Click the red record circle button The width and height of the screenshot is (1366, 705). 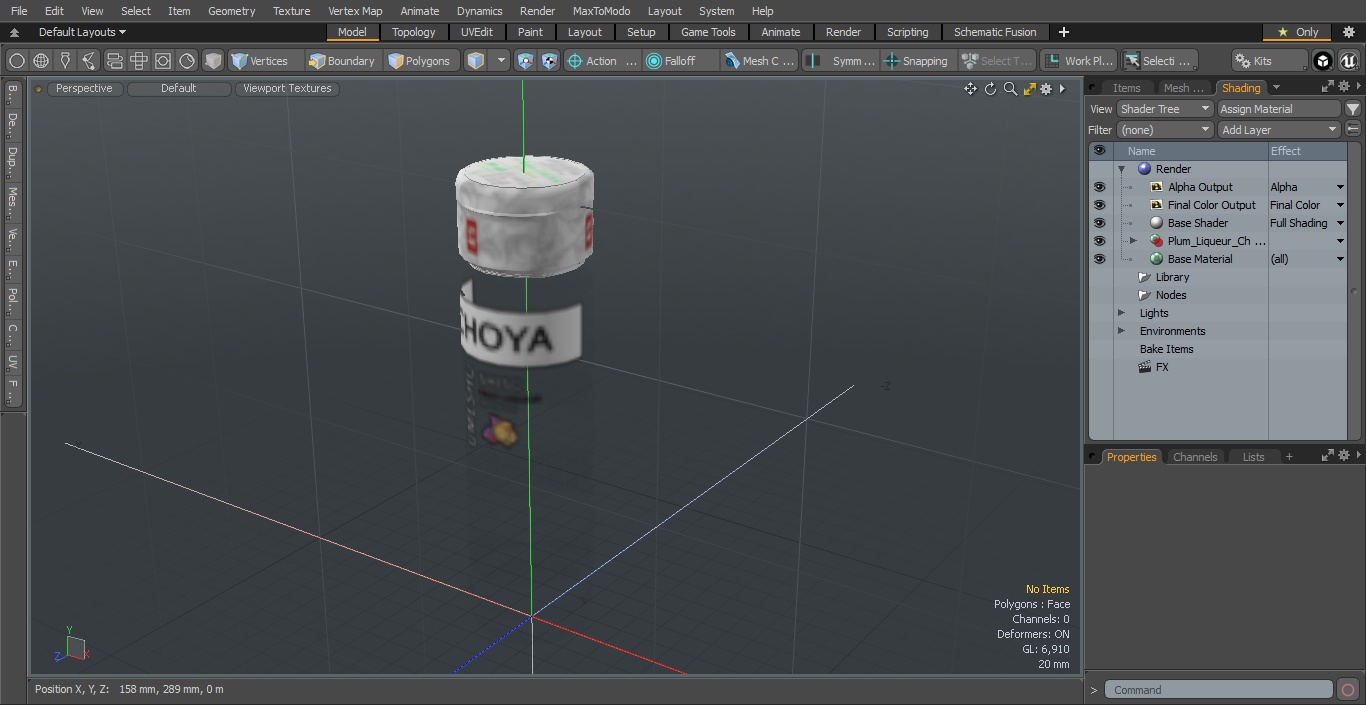tap(1348, 690)
